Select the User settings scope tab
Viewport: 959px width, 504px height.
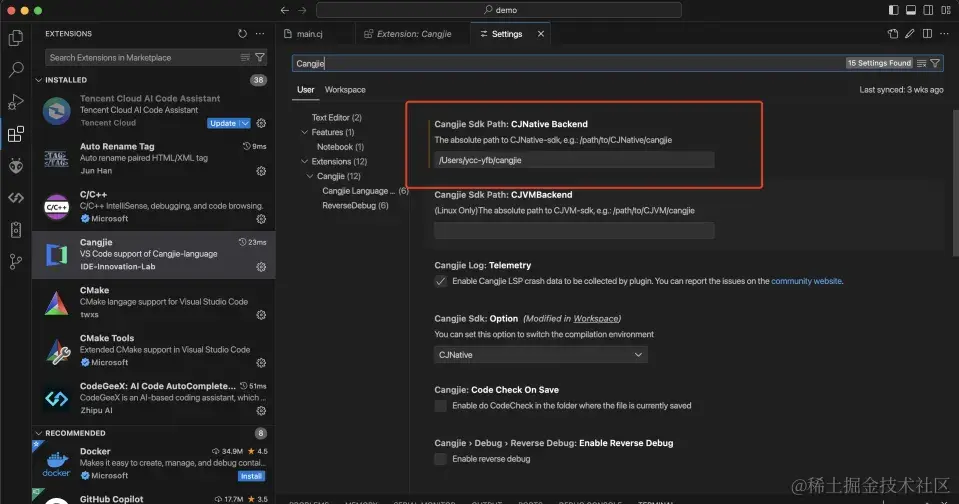[x=305, y=89]
